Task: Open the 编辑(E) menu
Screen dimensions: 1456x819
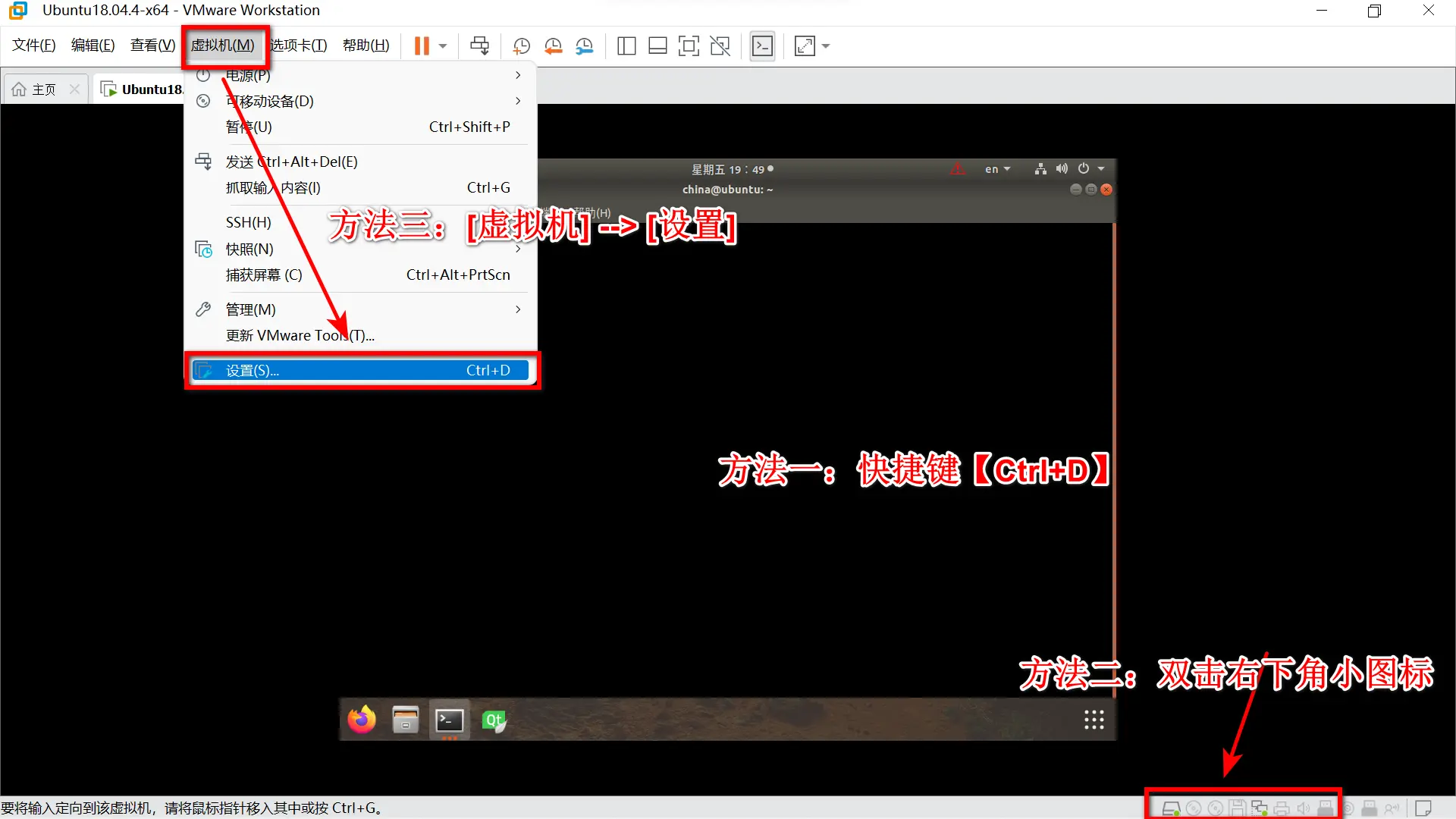Action: pos(93,45)
